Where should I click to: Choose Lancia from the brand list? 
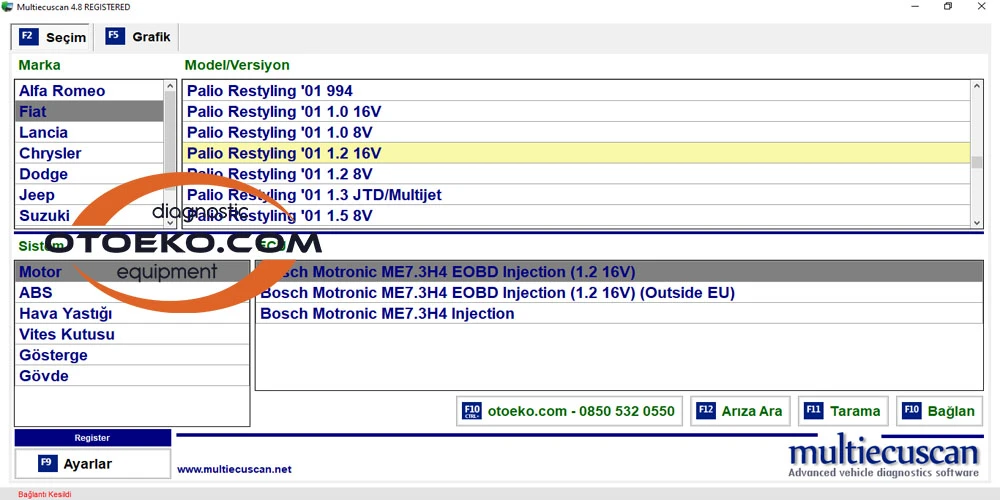[x=89, y=133]
